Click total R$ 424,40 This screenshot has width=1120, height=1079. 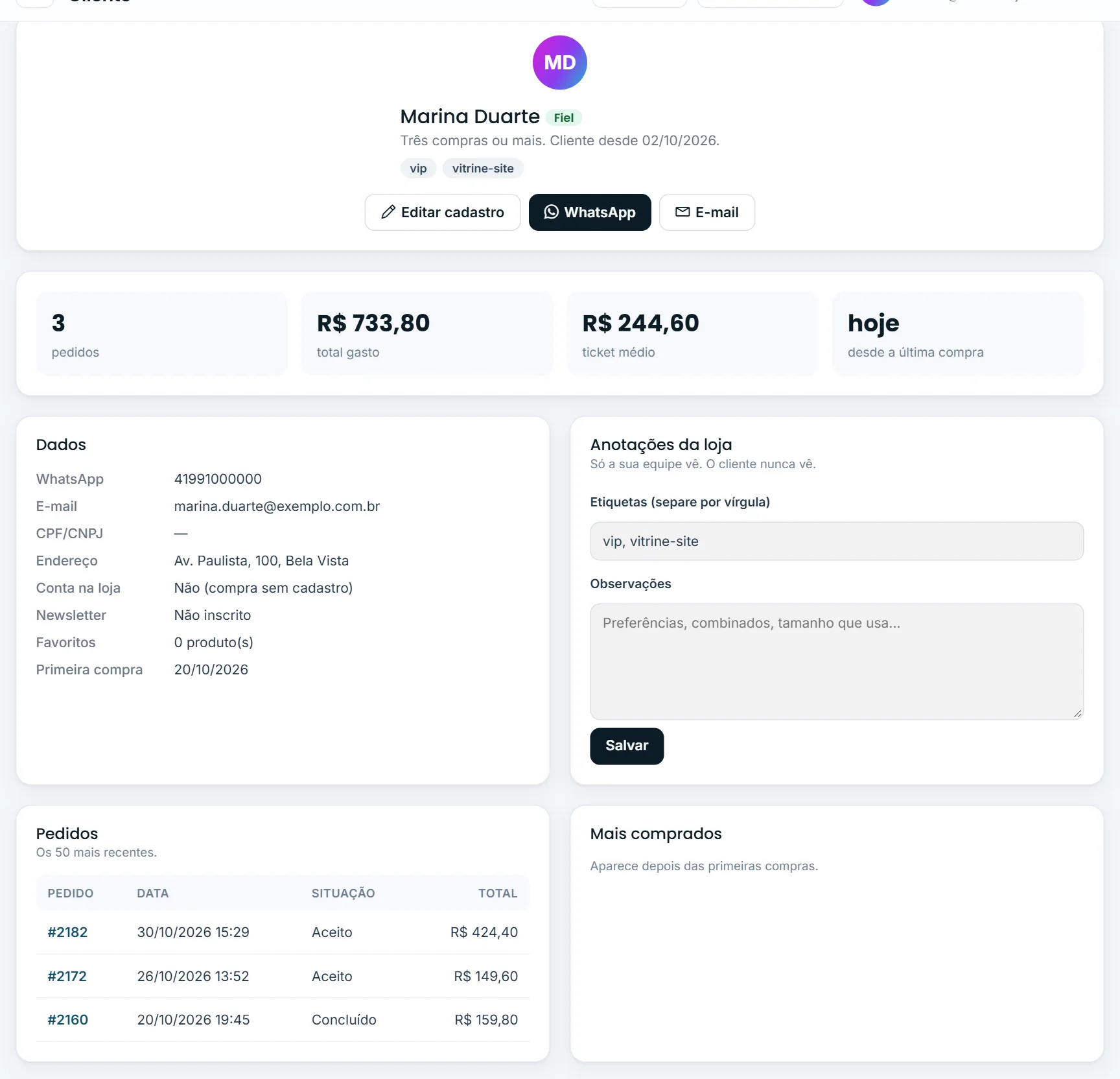pyautogui.click(x=484, y=932)
